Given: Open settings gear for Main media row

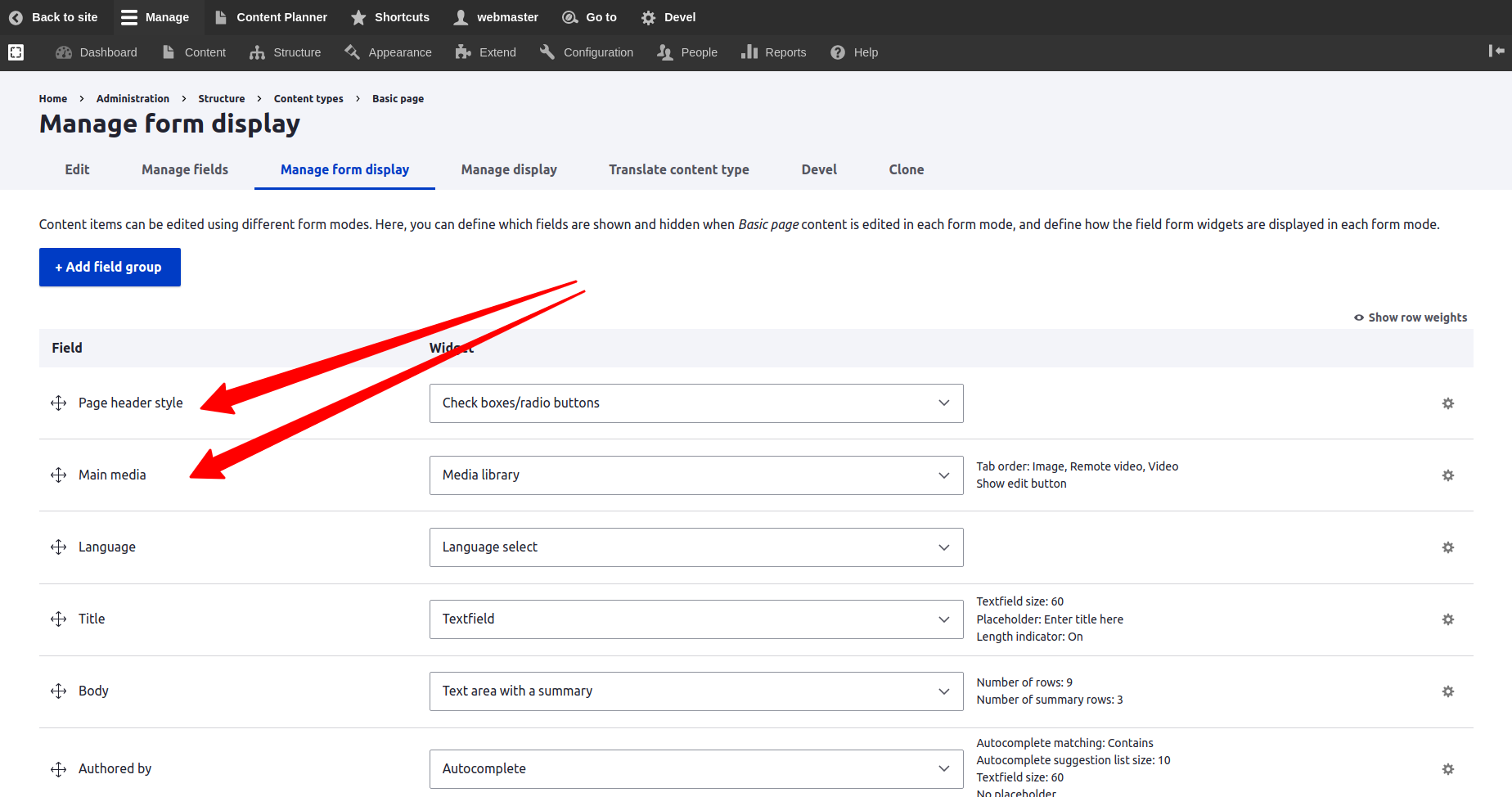Looking at the screenshot, I should point(1447,475).
